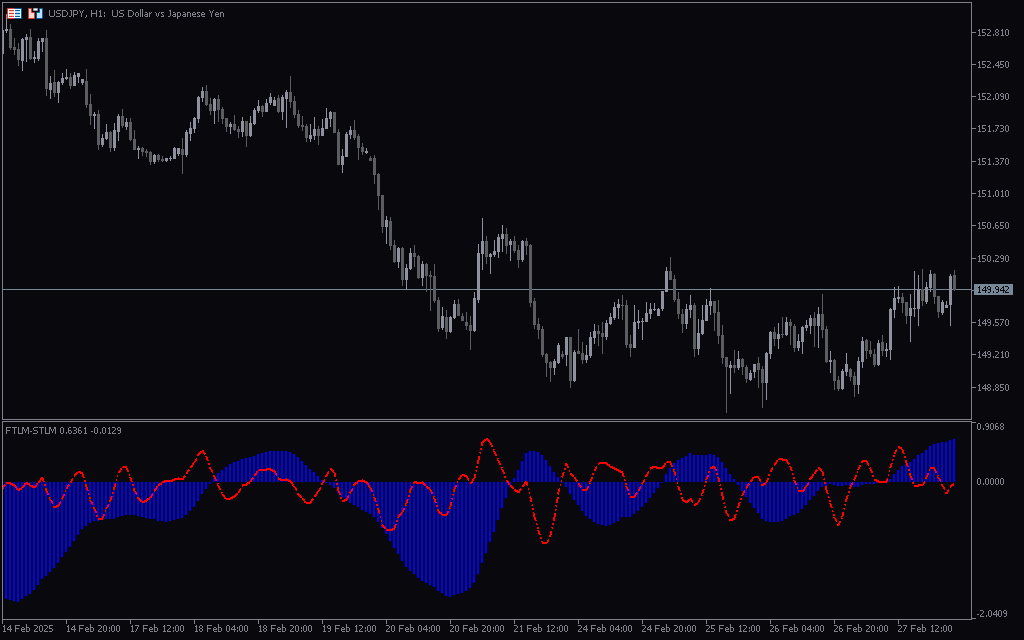Click the 0.0000 indicator zero level label
This screenshot has width=1024, height=640.
tap(992, 482)
